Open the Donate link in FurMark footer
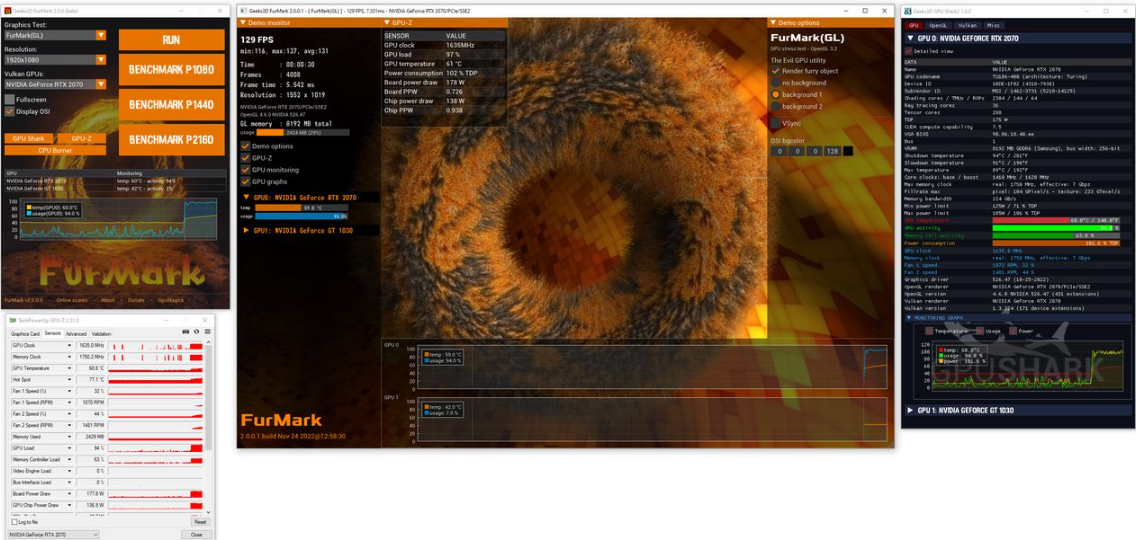Screen dimensions: 1136x540 tap(135, 300)
